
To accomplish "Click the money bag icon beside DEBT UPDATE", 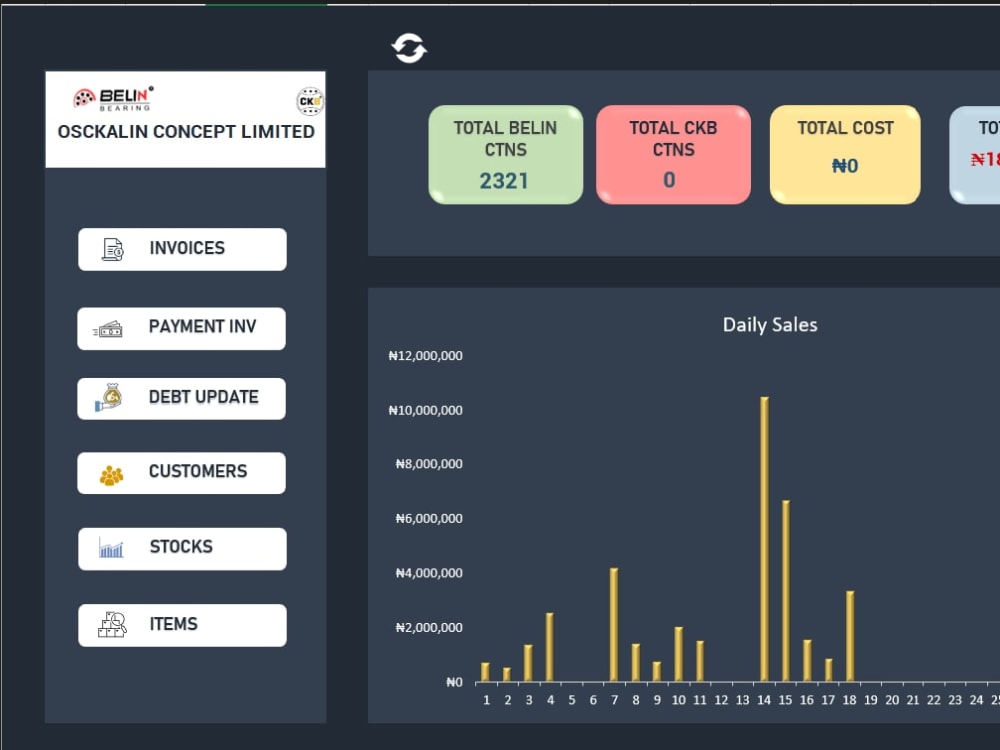I will [113, 397].
